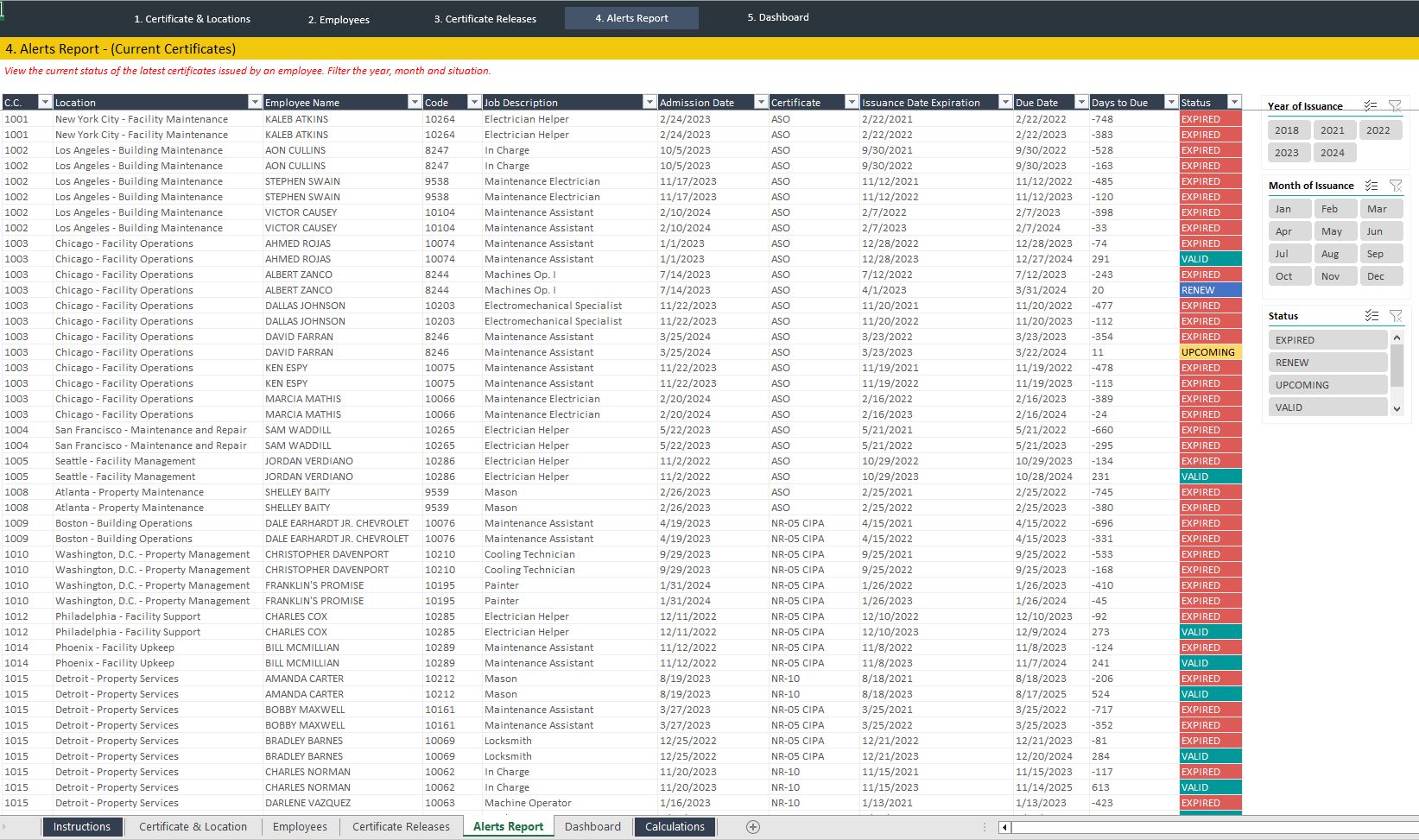
Task: Select the RENEW status cell for Albert Zanco
Action: [1210, 290]
